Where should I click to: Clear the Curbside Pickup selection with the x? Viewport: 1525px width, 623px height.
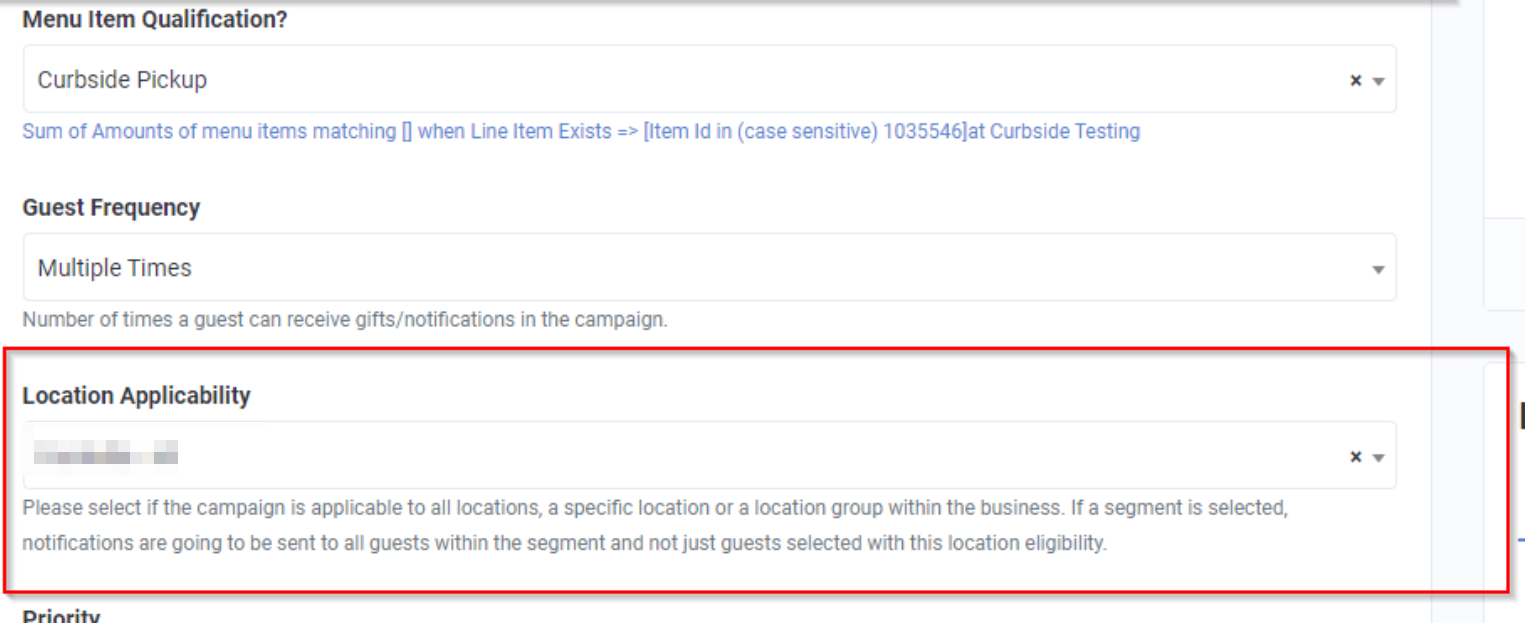coord(1356,79)
